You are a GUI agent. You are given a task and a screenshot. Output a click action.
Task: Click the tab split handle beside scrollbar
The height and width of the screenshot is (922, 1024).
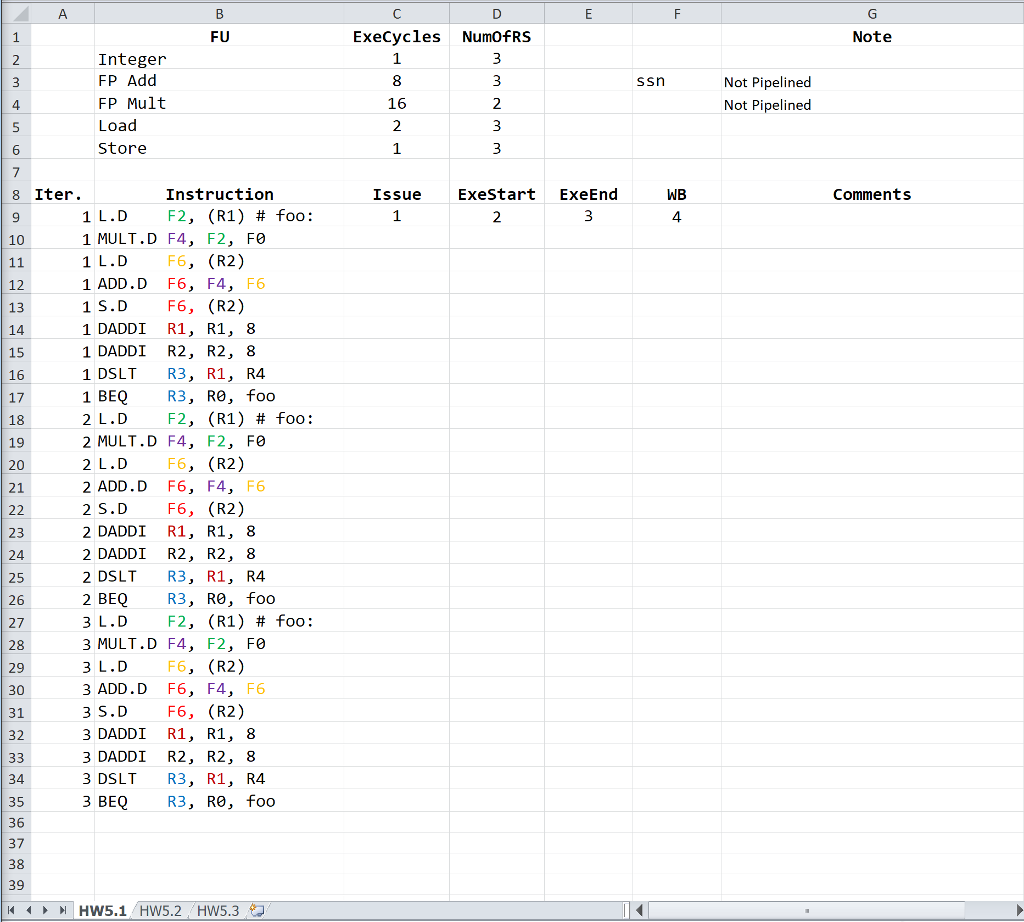click(x=626, y=910)
